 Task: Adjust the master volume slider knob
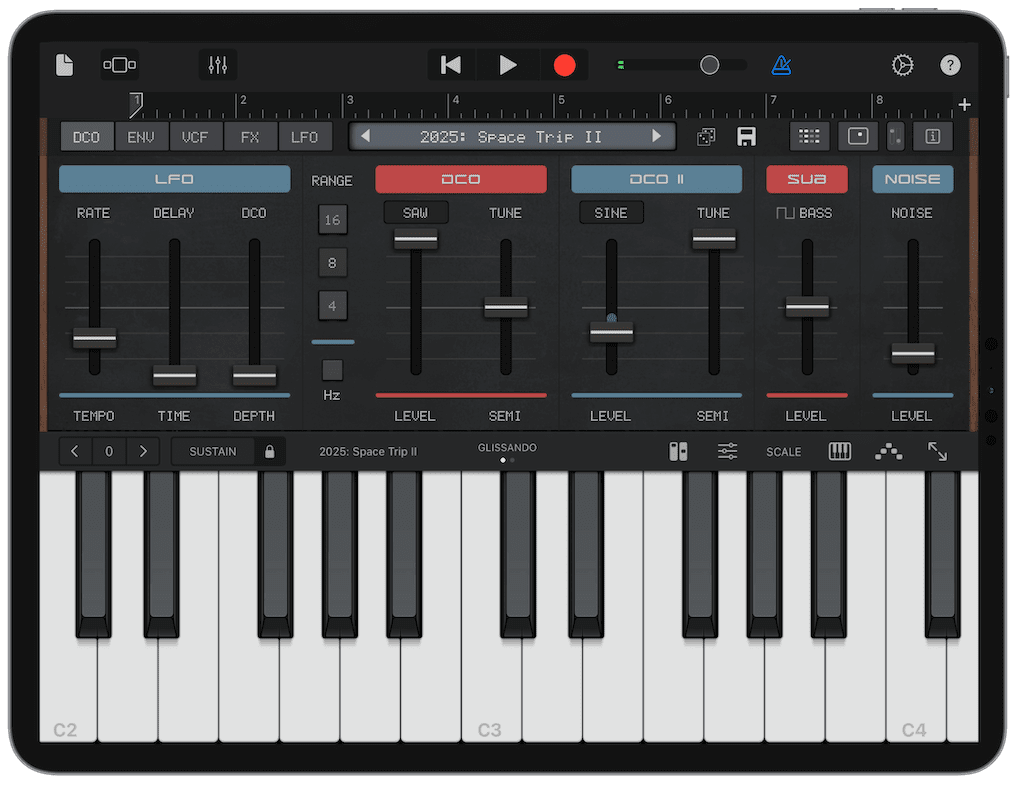tap(709, 65)
